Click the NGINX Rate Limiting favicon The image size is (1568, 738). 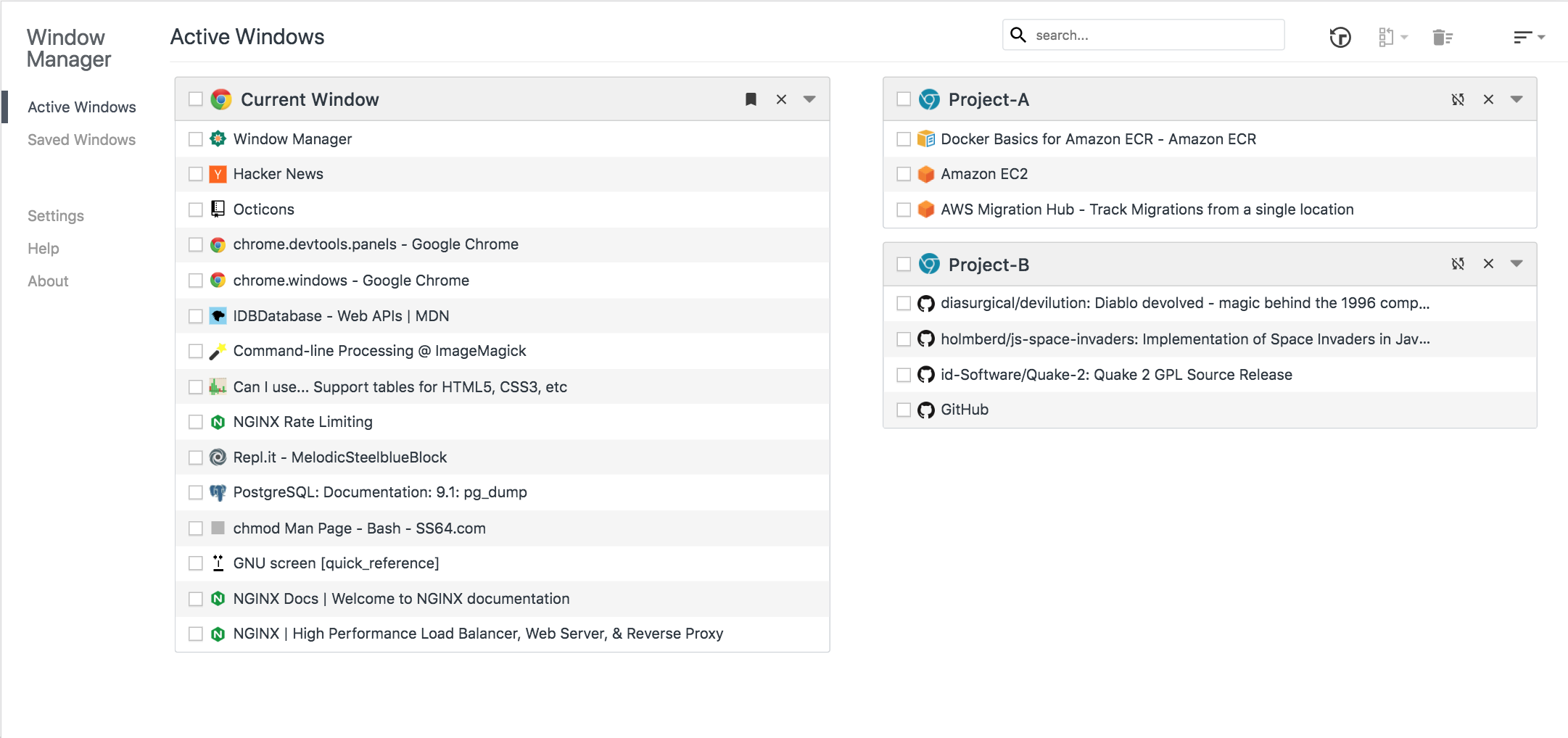[x=218, y=422]
